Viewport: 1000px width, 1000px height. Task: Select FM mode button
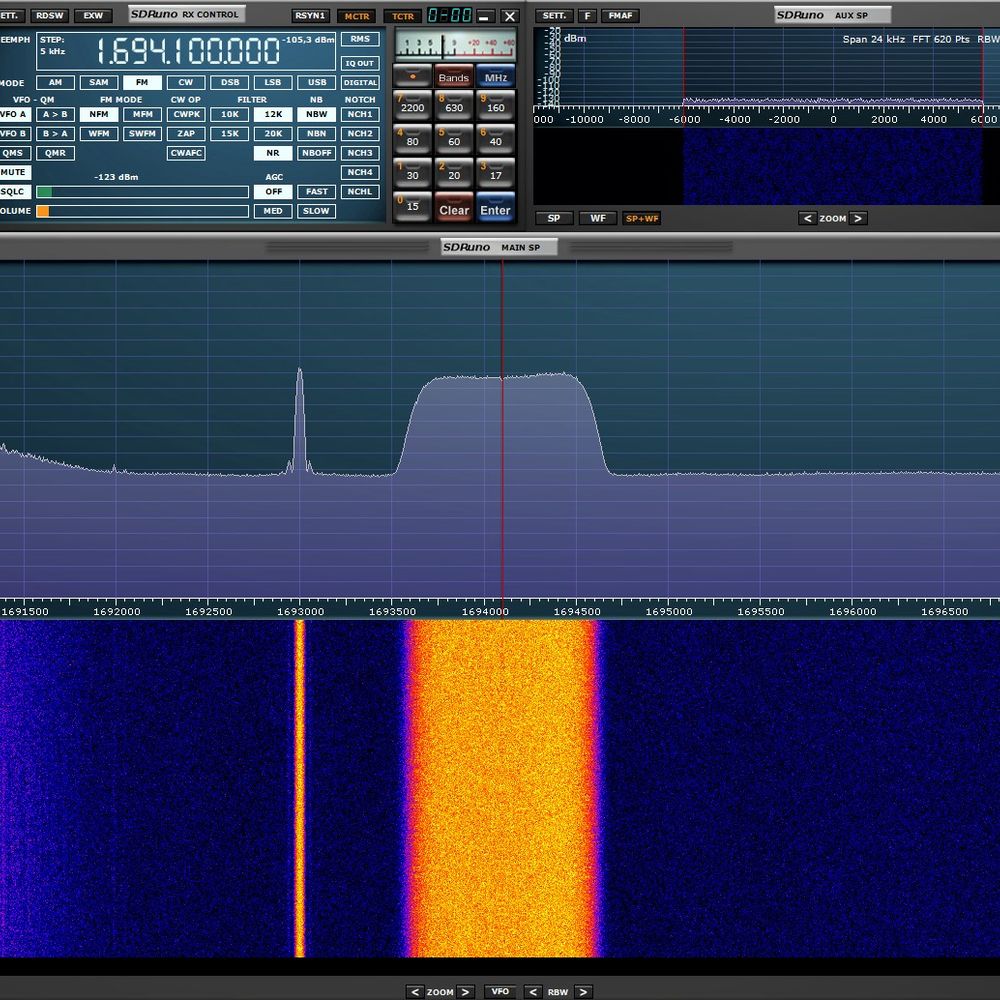tap(142, 82)
